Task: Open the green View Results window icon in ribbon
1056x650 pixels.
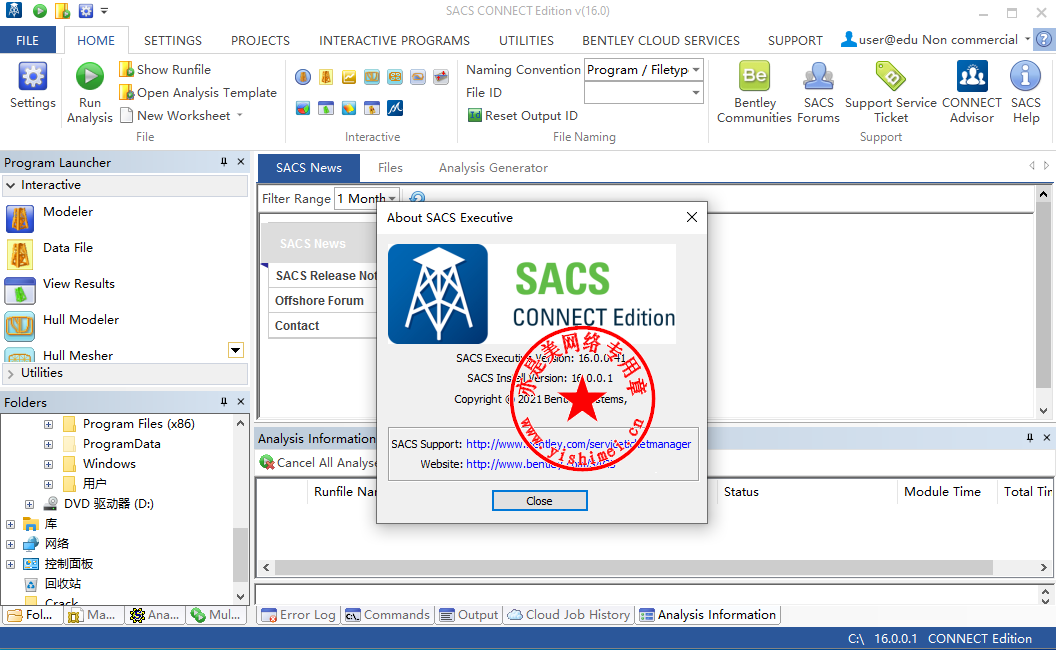Action: 326,108
